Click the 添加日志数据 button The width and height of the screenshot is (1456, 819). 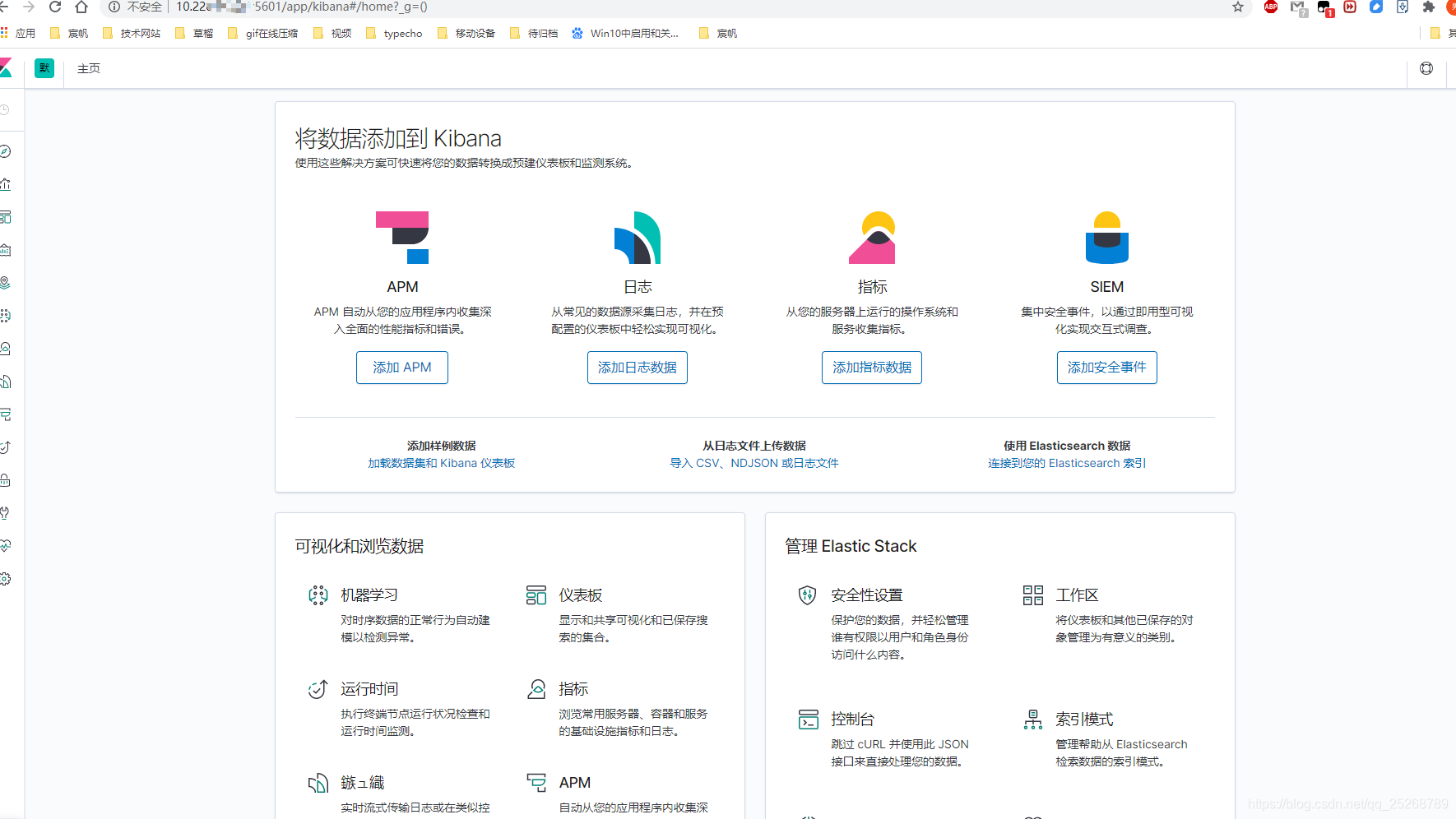tap(638, 368)
